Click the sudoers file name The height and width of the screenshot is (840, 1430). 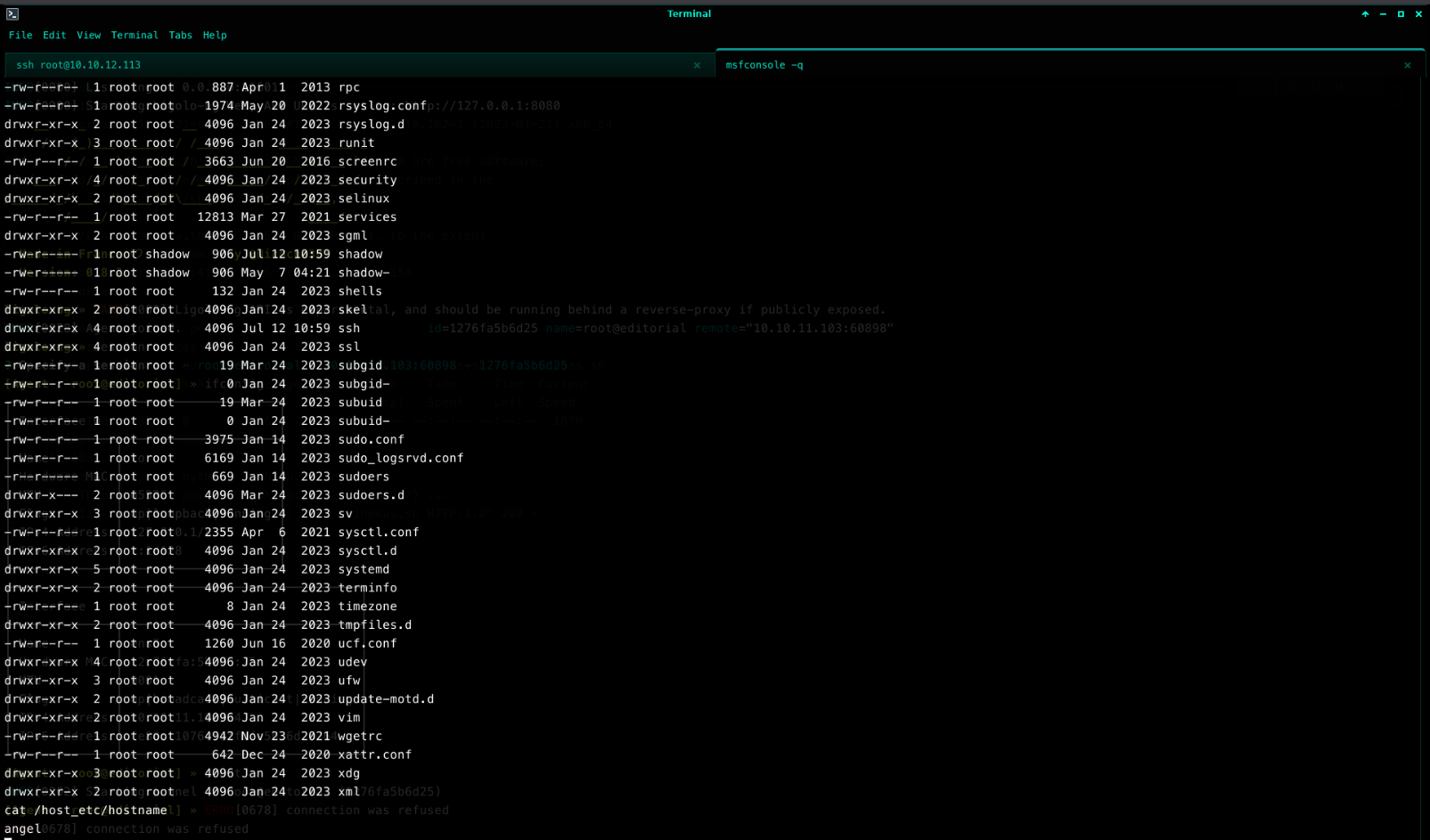(x=364, y=477)
